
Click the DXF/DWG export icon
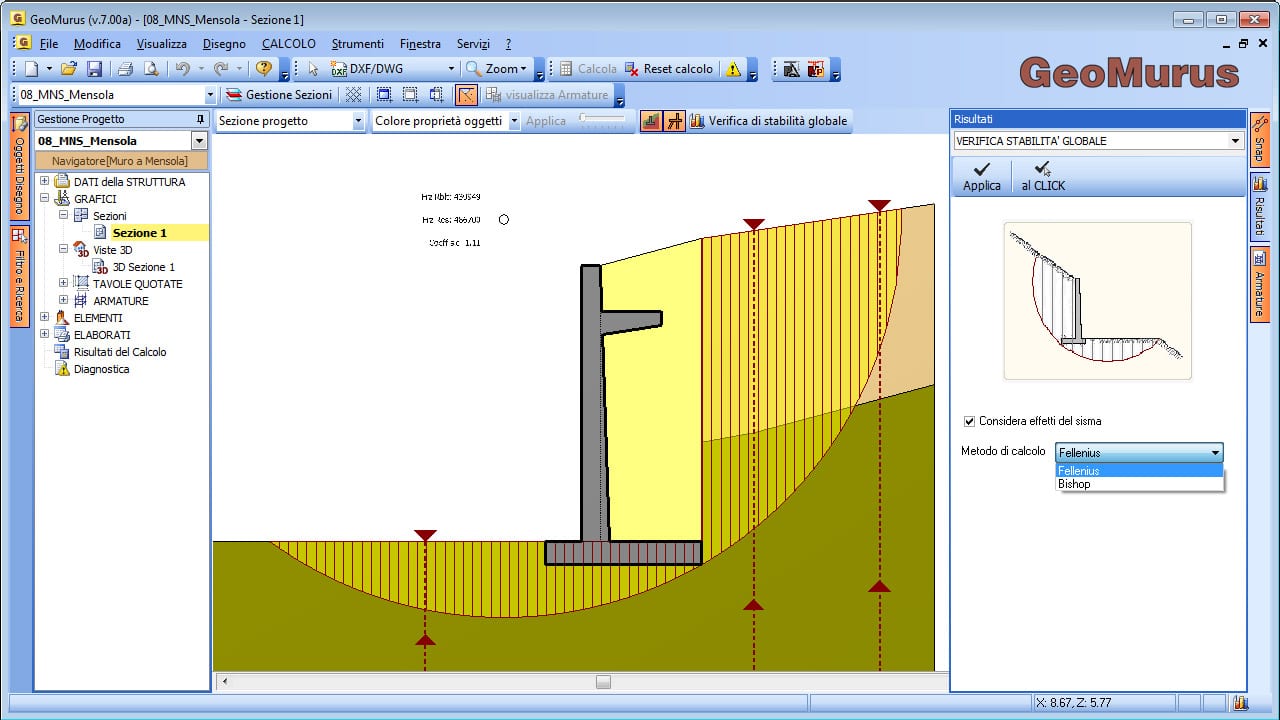[339, 69]
